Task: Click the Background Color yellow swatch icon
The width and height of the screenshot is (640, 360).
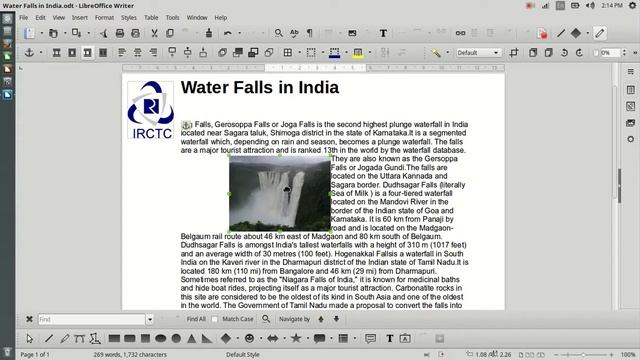Action: click(x=358, y=53)
